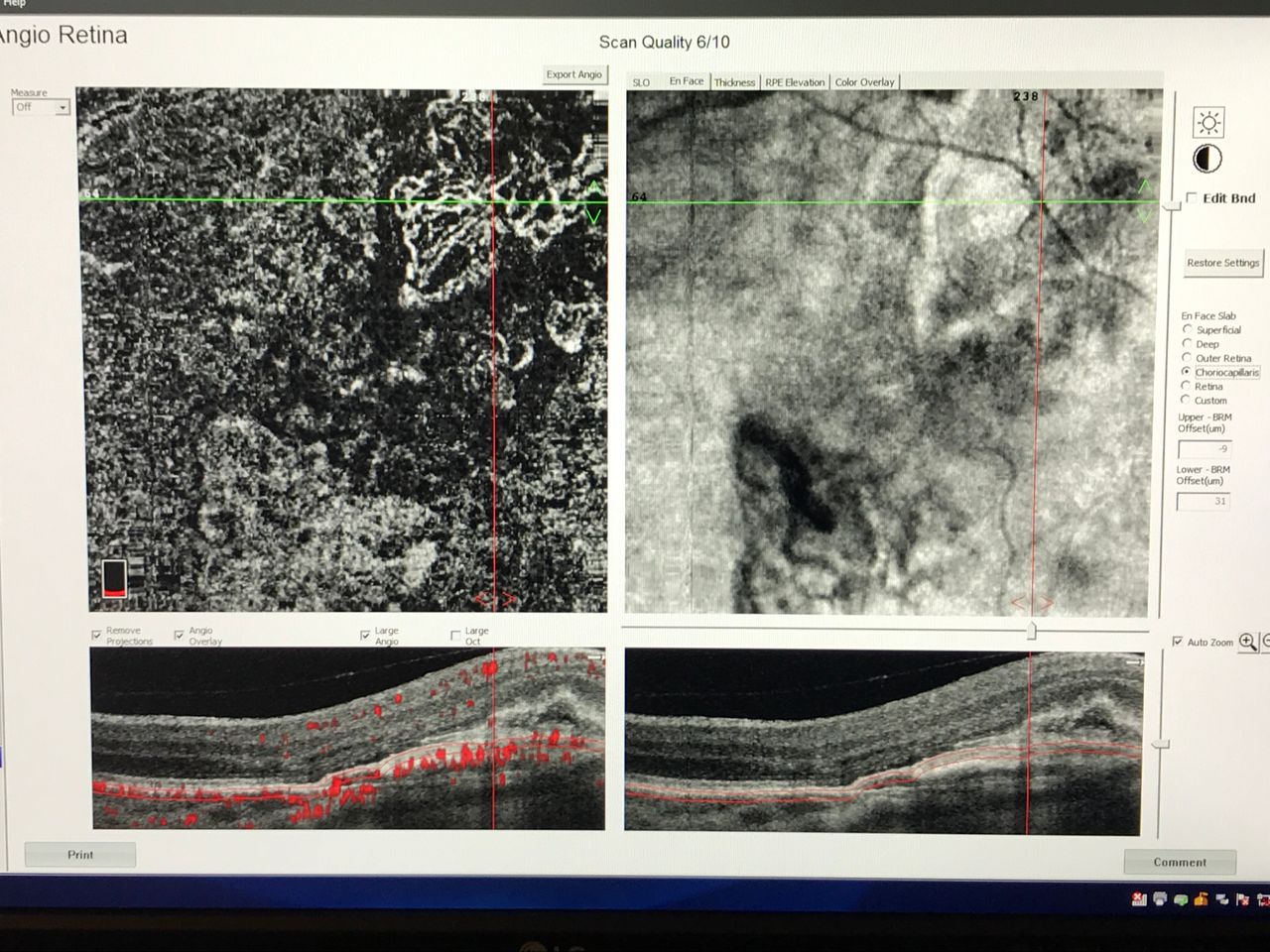Click the Export Angio button

(x=573, y=74)
